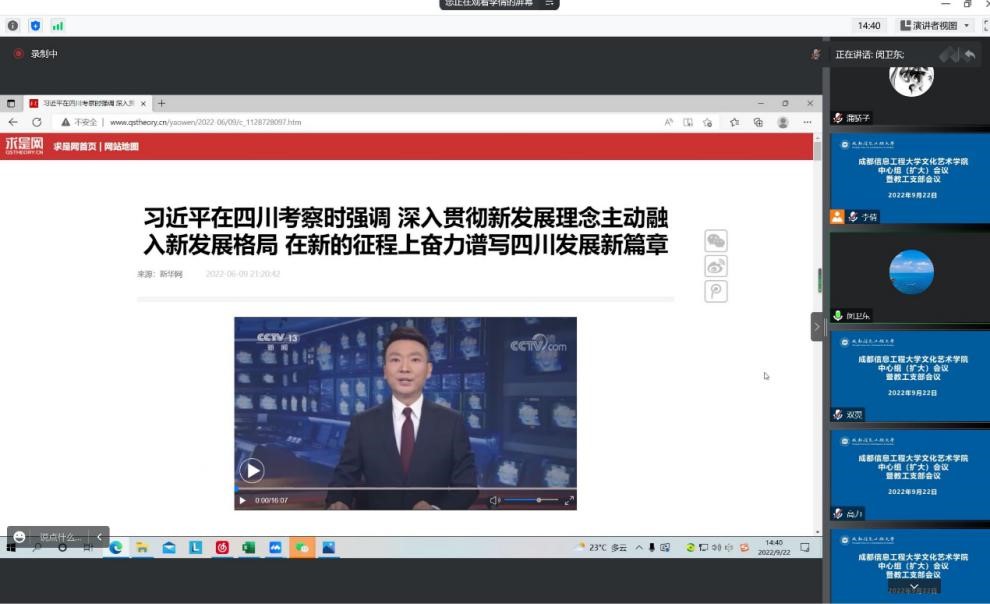Screen dimensions: 990x604
Task: Mute the video speaker icon
Action: 494,500
